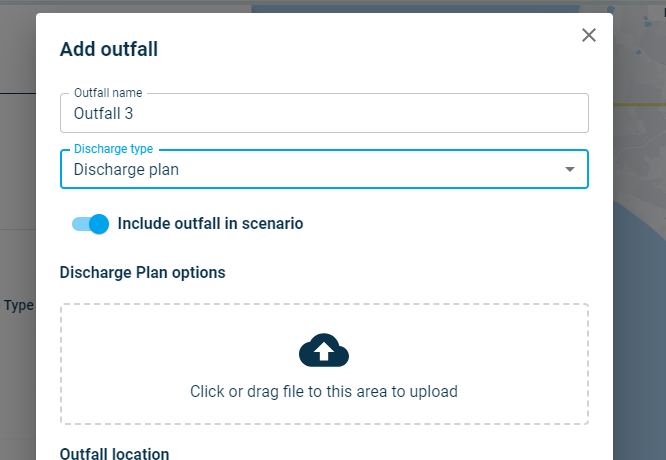Click the 'Outfall name' floating label
The width and height of the screenshot is (666, 460).
point(108,93)
